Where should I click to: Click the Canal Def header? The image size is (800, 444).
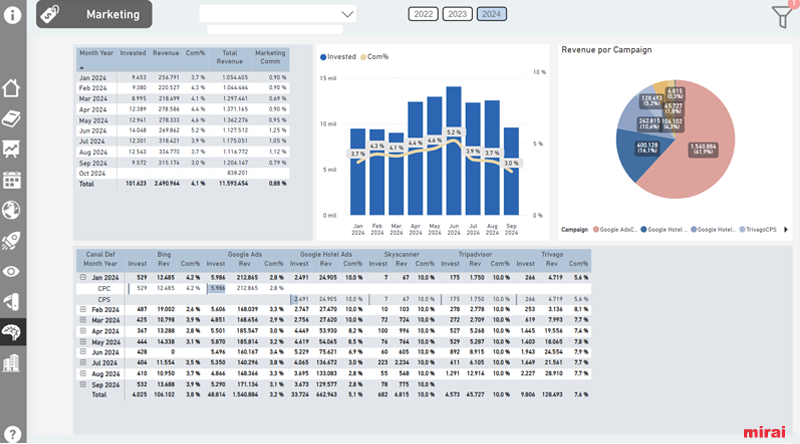100,254
